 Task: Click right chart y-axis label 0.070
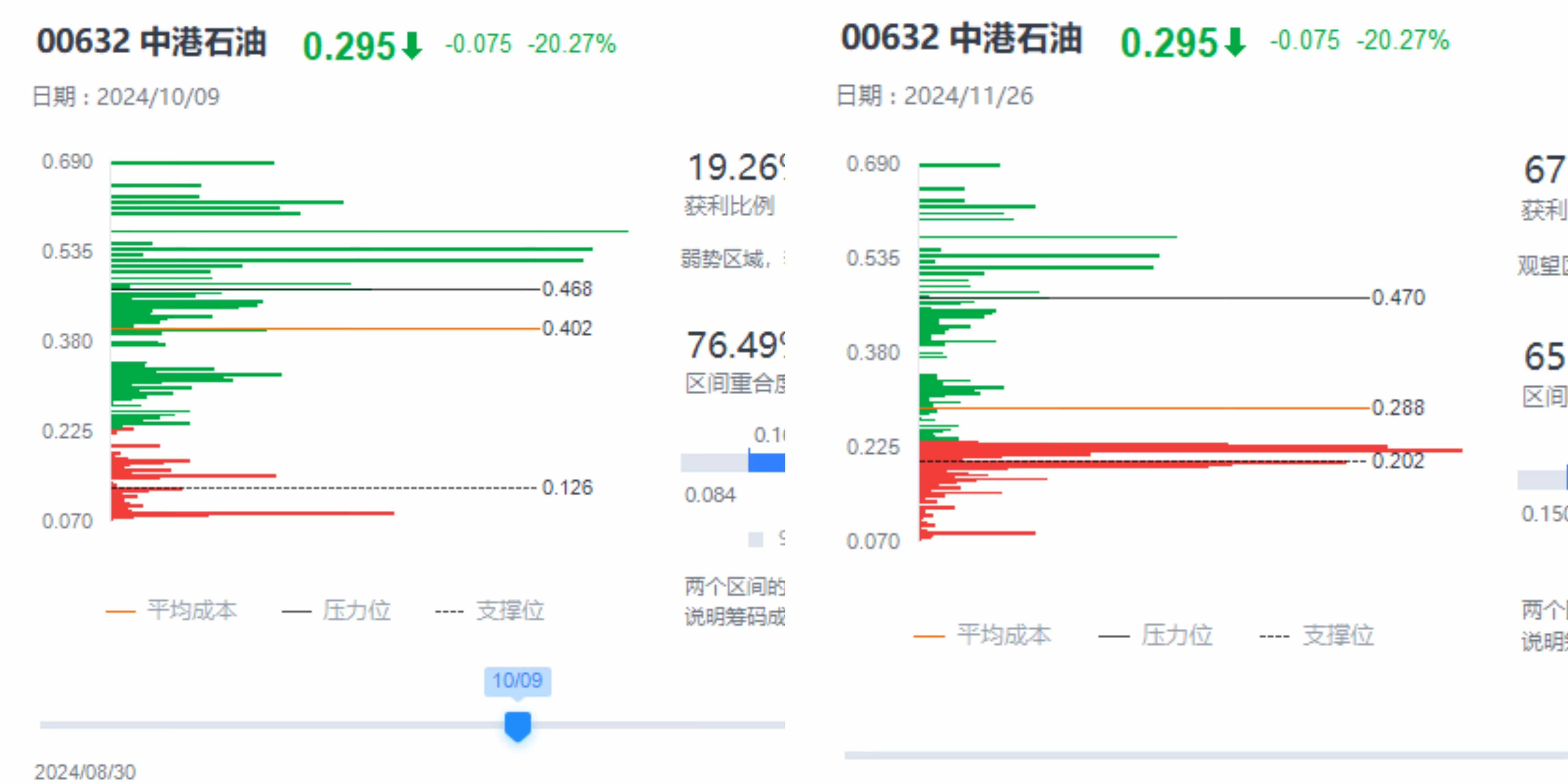point(873,541)
